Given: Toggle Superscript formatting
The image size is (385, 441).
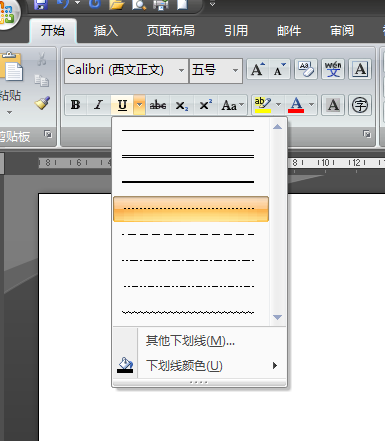Looking at the screenshot, I should [206, 105].
